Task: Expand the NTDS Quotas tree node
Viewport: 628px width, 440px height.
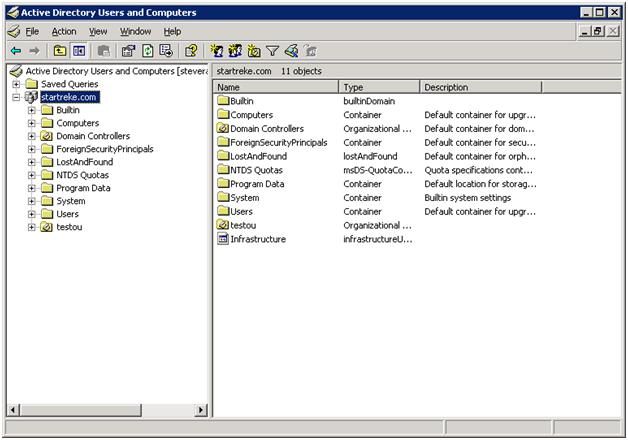Action: pyautogui.click(x=31, y=175)
